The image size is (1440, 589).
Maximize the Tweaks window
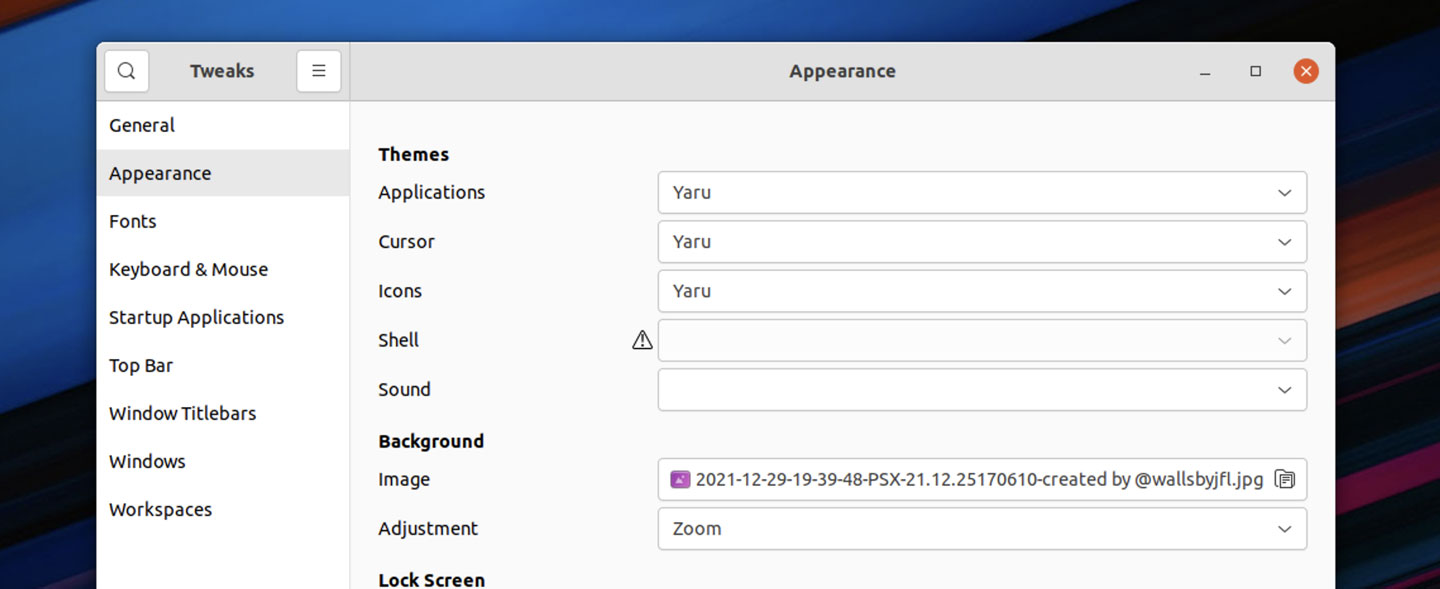[1256, 71]
